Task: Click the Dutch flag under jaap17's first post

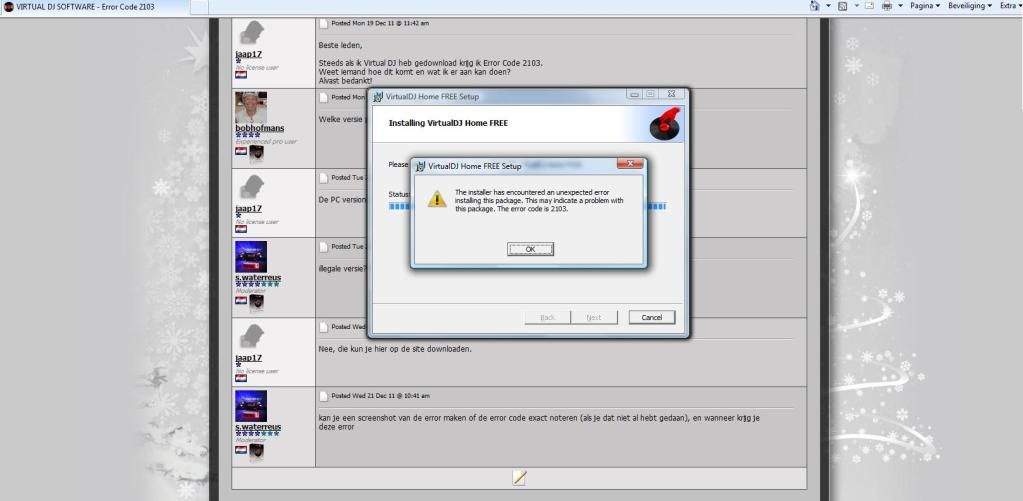Action: 241,75
